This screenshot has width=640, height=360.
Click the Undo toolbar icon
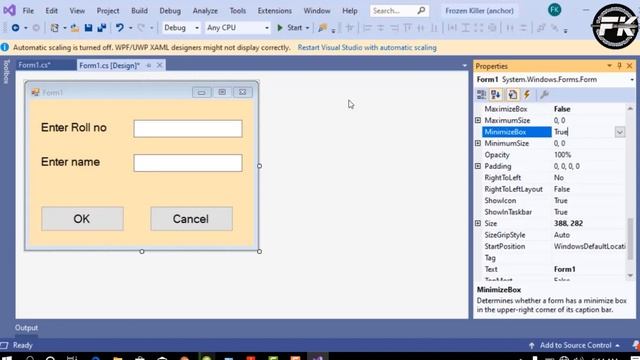119,28
